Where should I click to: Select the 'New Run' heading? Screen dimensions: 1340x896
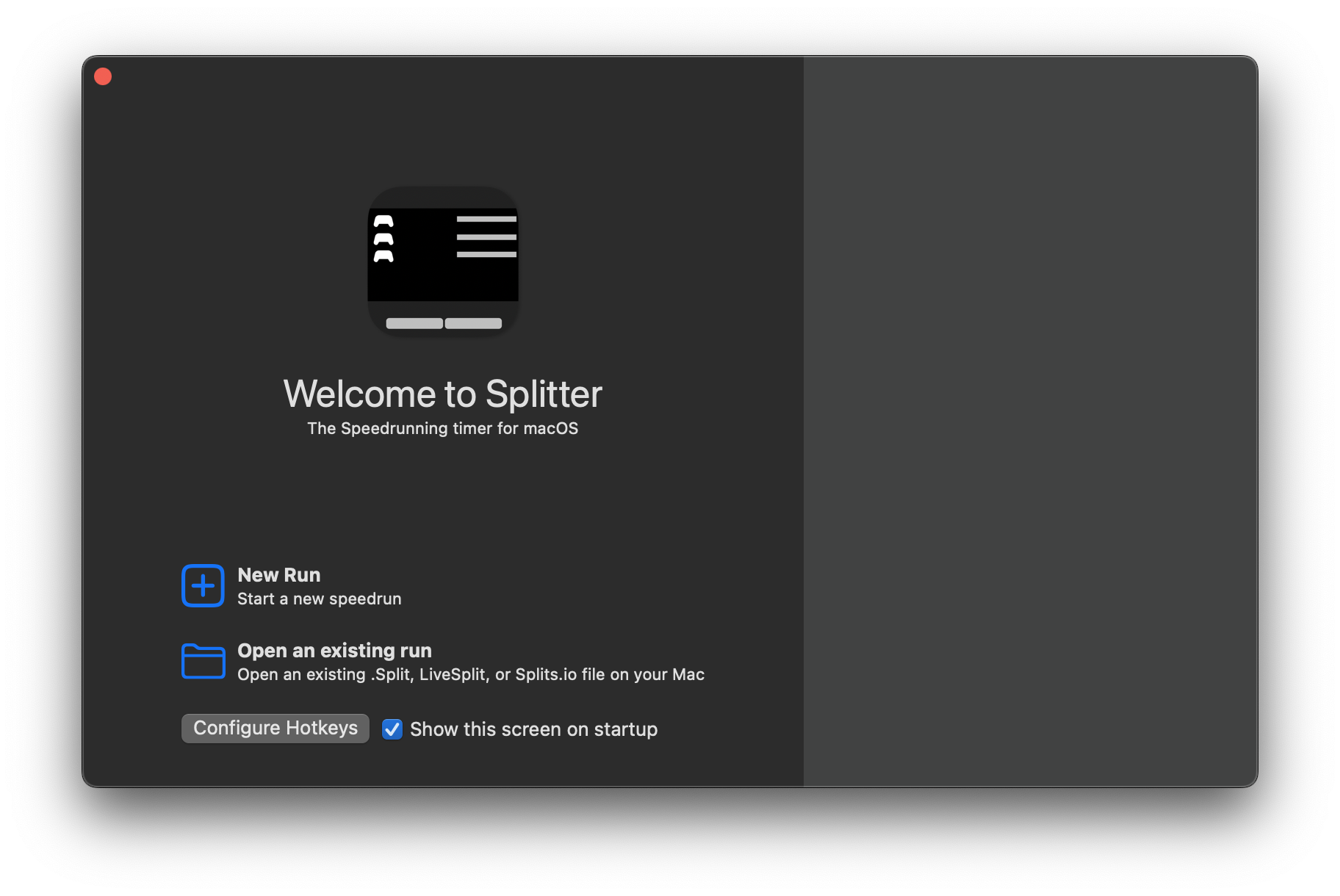tap(279, 575)
